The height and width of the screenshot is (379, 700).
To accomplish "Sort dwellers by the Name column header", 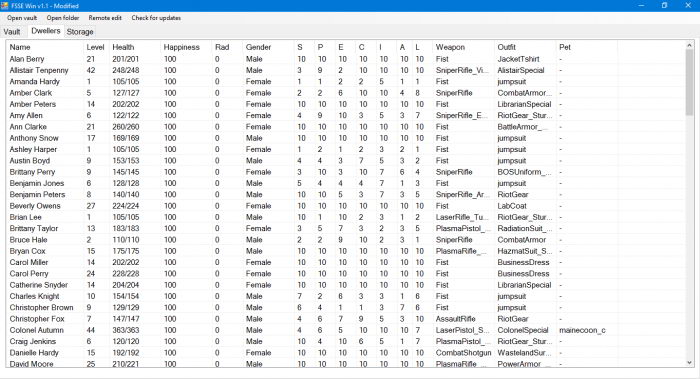I will pyautogui.click(x=45, y=47).
